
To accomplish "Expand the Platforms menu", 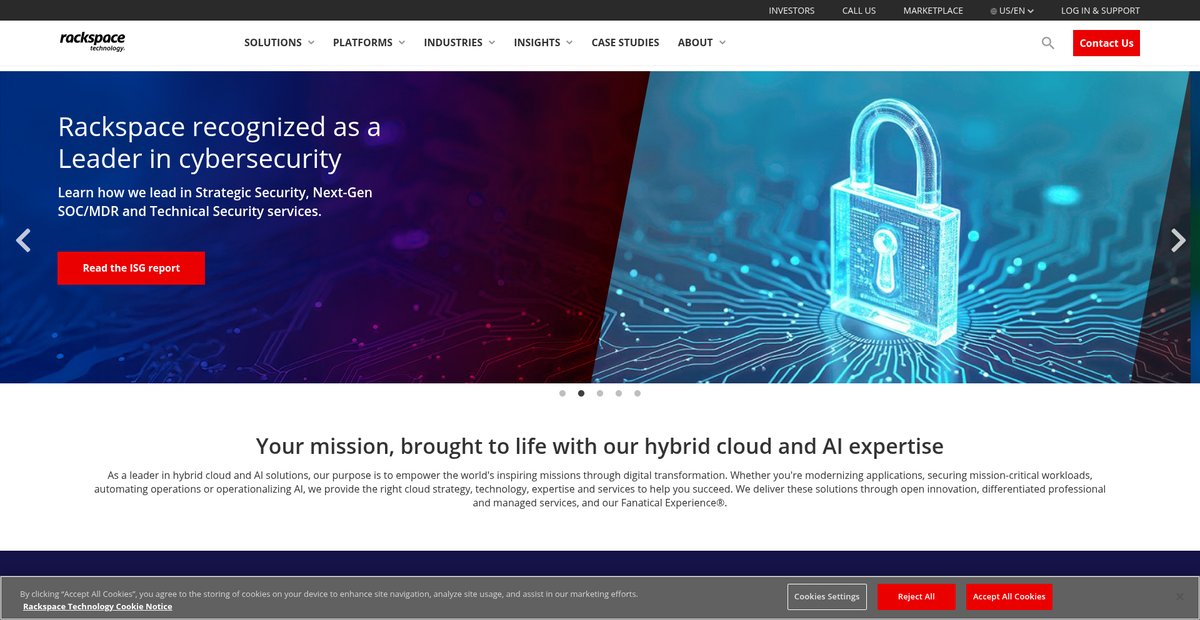I will 369,43.
